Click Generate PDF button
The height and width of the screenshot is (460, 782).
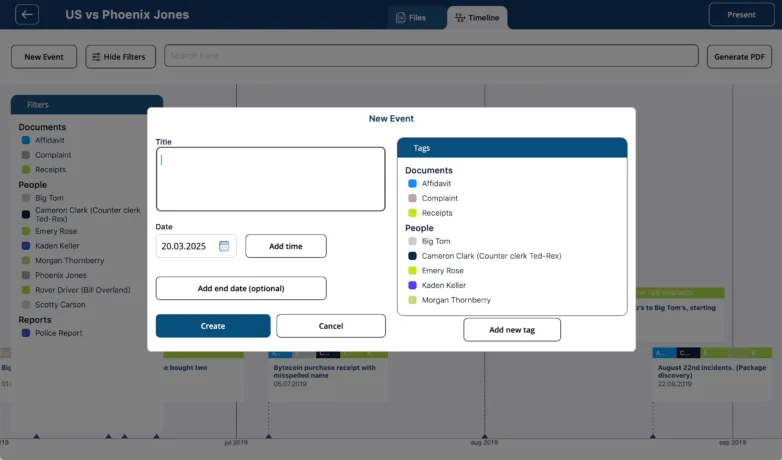[x=739, y=57]
